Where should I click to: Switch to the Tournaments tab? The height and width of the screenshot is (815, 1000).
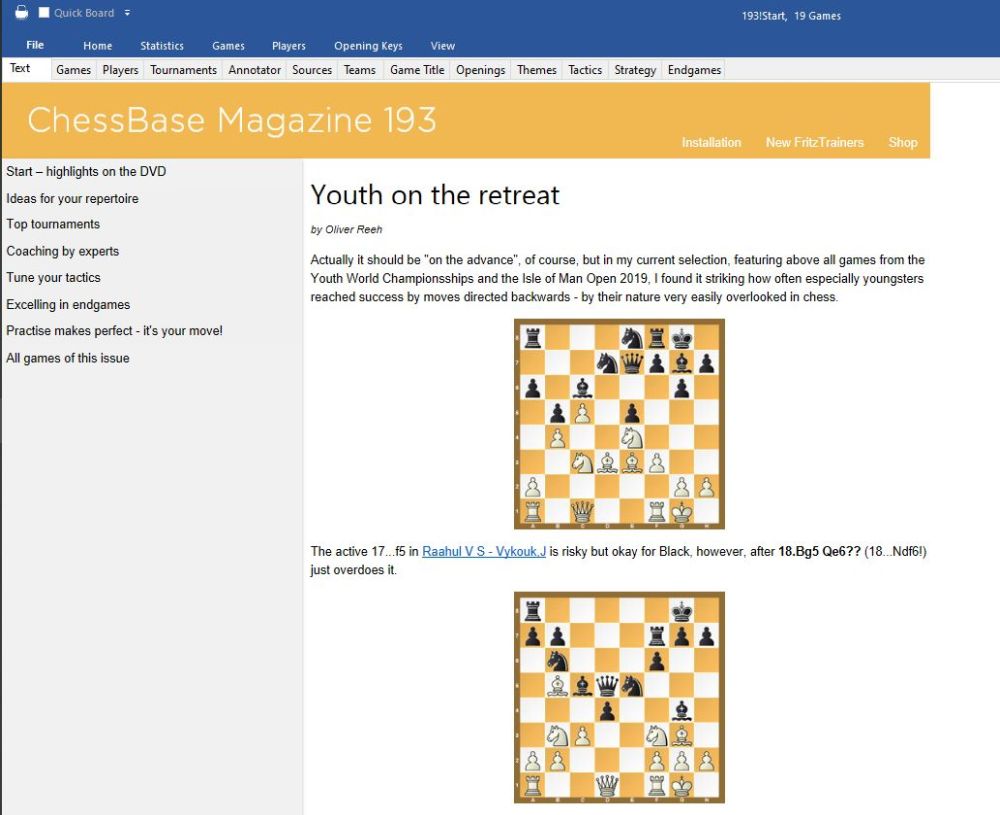(184, 70)
